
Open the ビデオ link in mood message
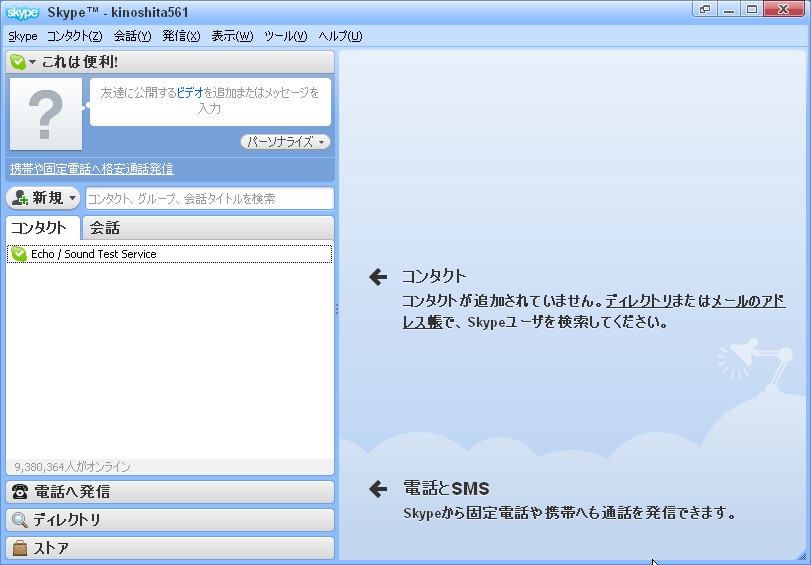point(190,93)
